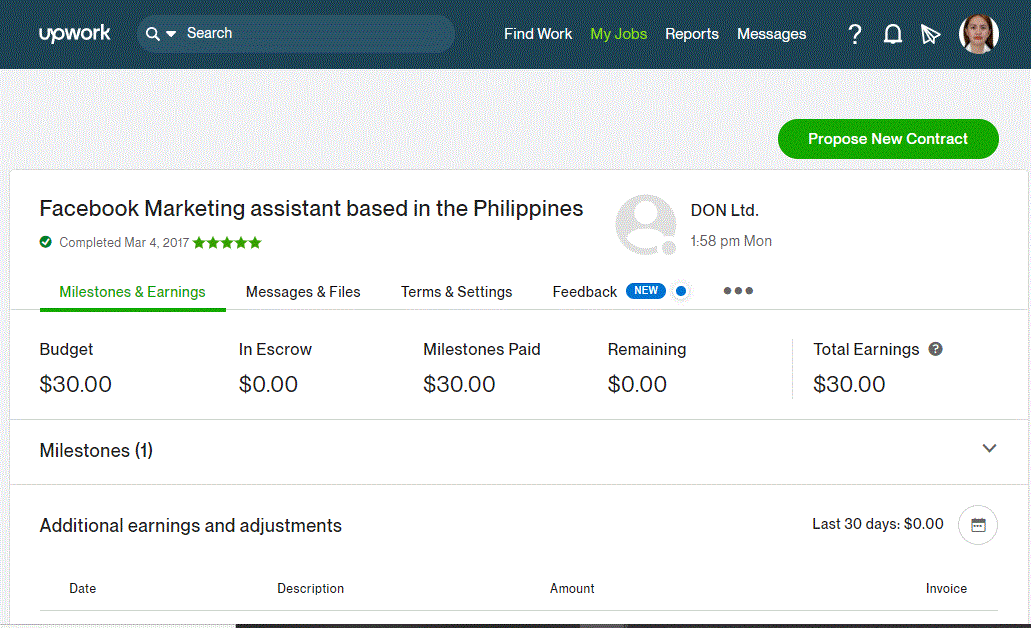Open the help question mark icon
This screenshot has width=1031, height=628.
[x=855, y=34]
